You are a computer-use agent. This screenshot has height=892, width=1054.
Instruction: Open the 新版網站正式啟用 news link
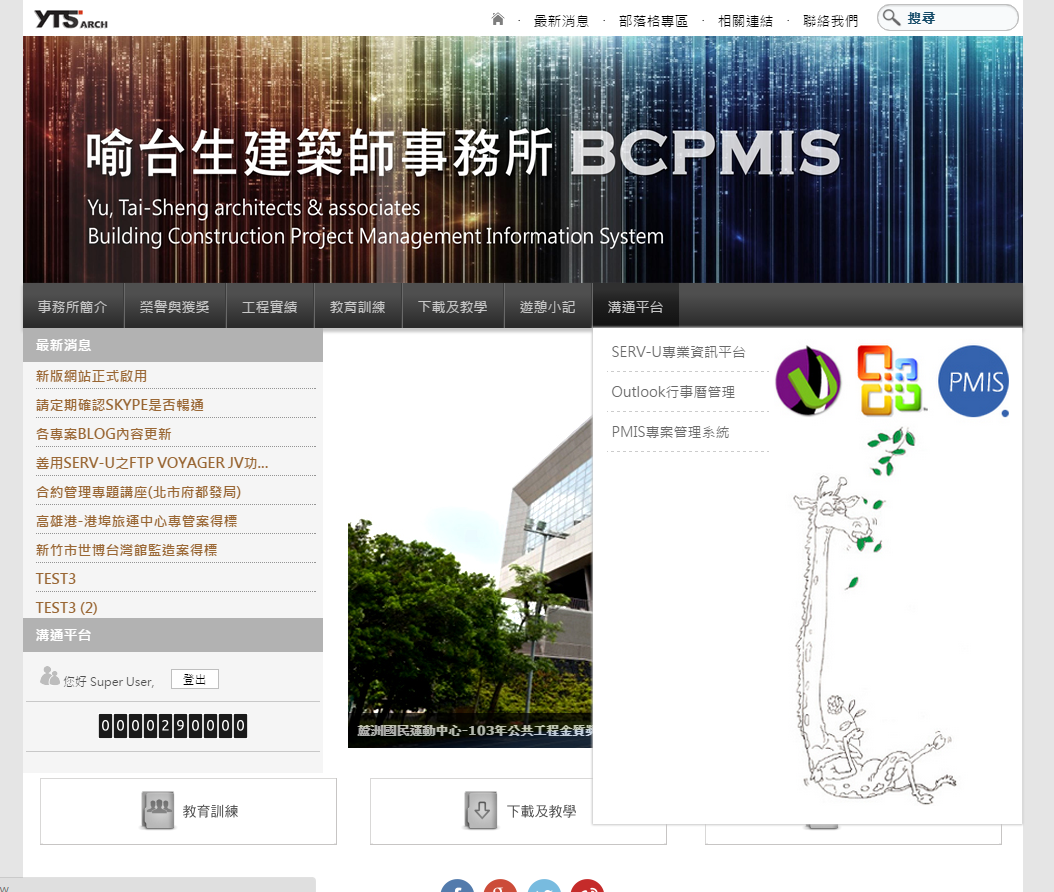pyautogui.click(x=91, y=376)
